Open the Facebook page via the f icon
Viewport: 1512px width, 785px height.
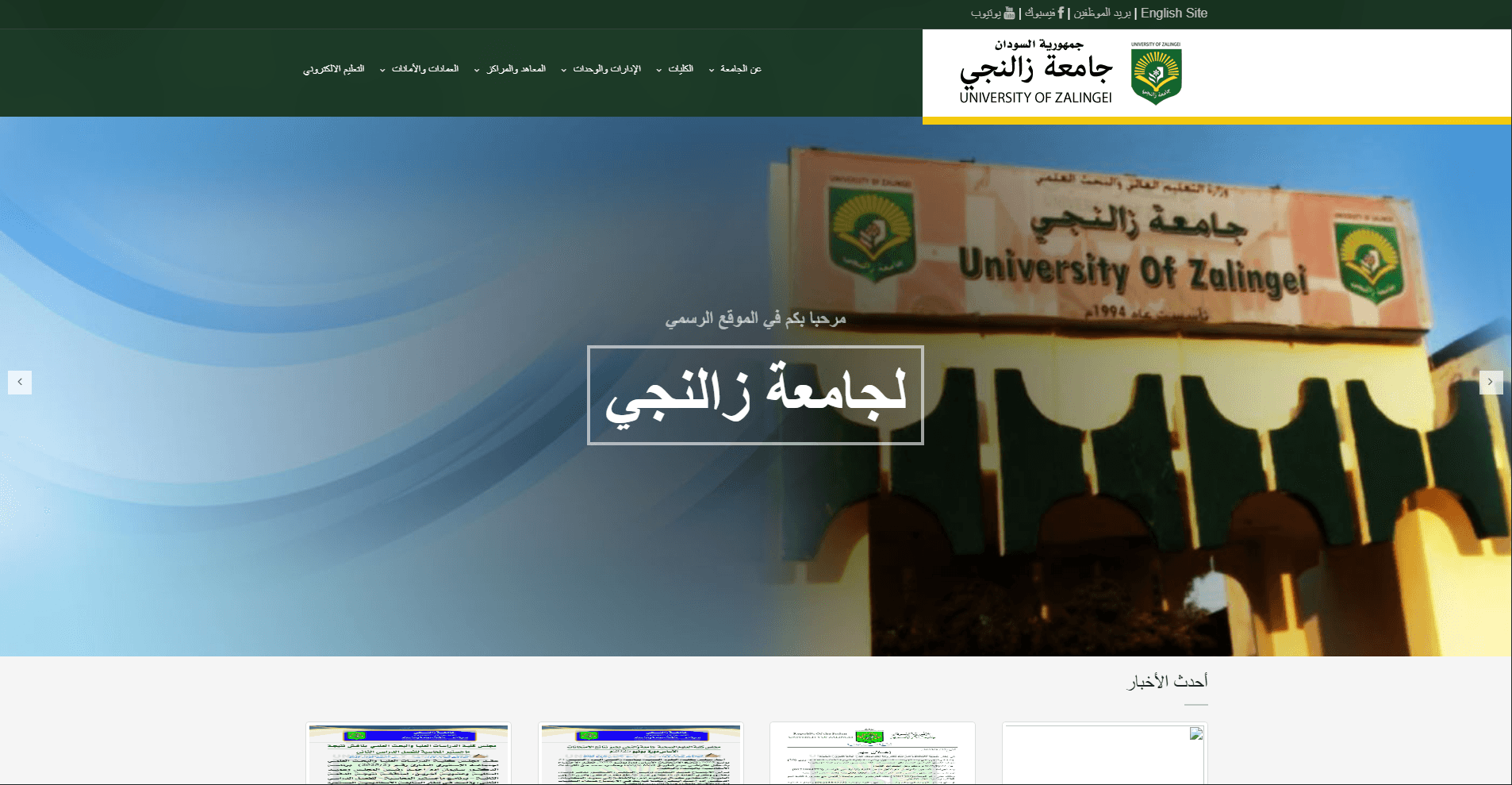(x=1061, y=13)
